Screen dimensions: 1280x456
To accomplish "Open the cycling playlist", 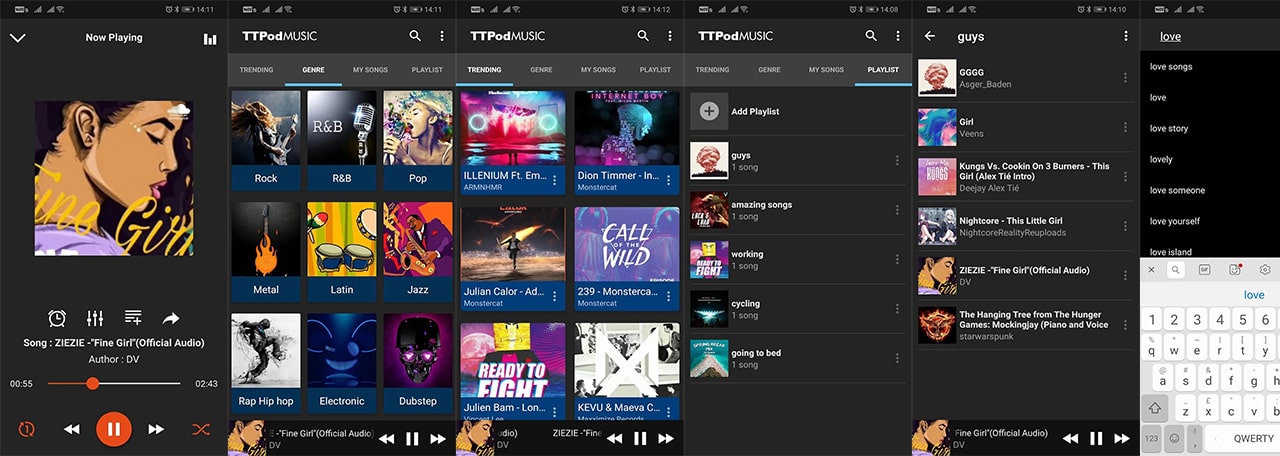I will [x=796, y=309].
